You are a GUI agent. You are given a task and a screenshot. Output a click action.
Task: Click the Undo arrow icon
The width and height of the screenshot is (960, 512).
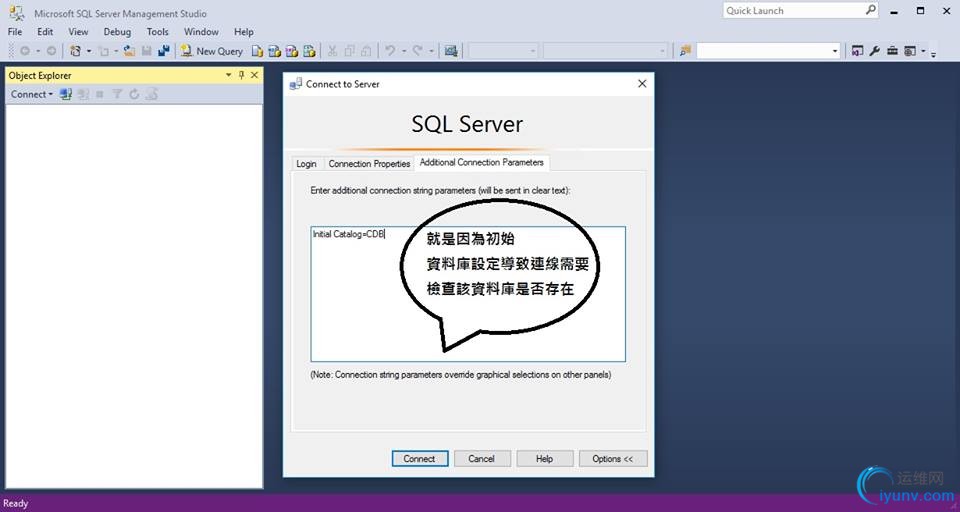pyautogui.click(x=390, y=51)
